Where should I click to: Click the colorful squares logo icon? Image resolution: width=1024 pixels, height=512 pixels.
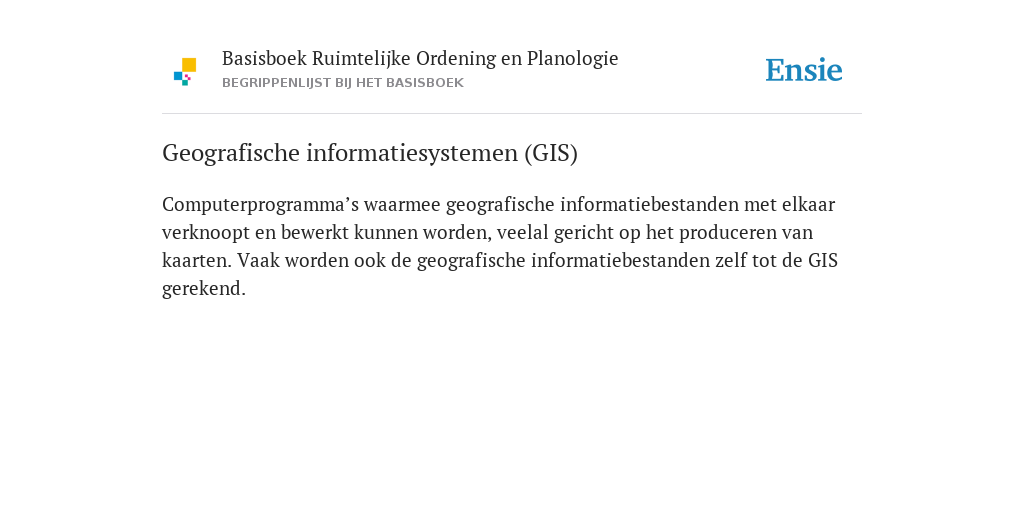185,72
